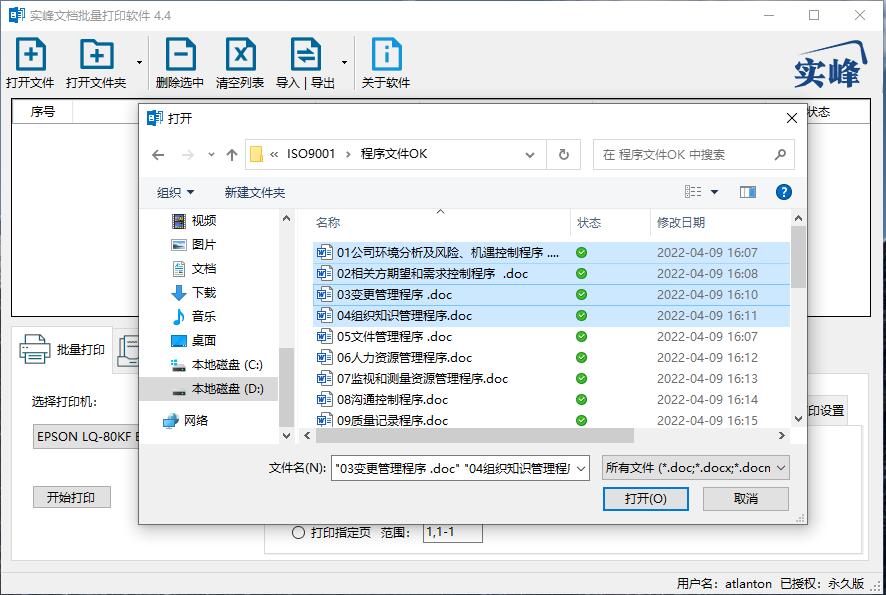Image resolution: width=886 pixels, height=595 pixels.
Task: Click the 取消 button
Action: 745,499
